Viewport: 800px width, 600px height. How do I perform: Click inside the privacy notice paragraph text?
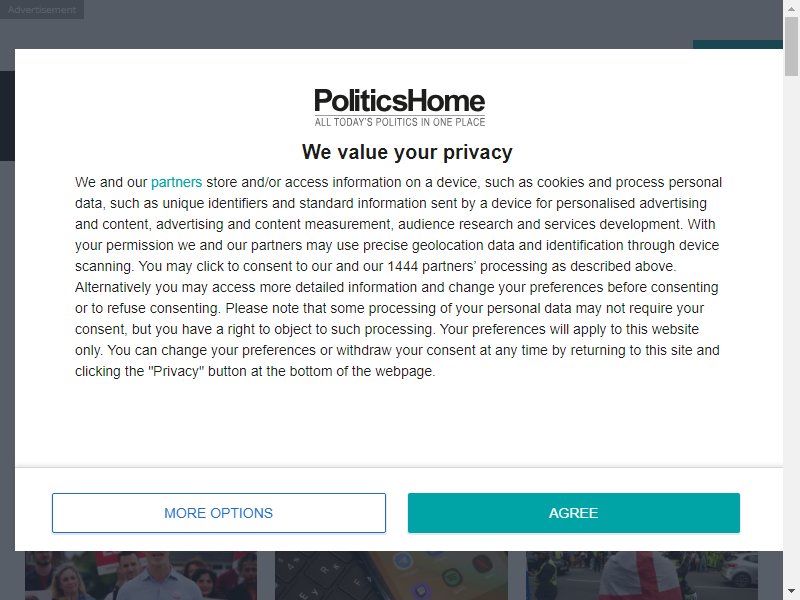pyautogui.click(x=398, y=277)
